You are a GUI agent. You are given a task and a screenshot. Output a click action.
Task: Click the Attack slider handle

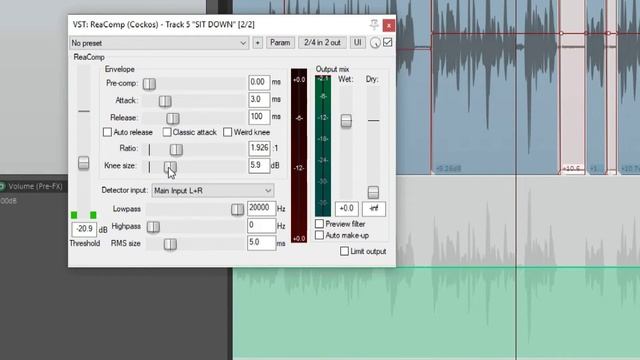pyautogui.click(x=165, y=101)
